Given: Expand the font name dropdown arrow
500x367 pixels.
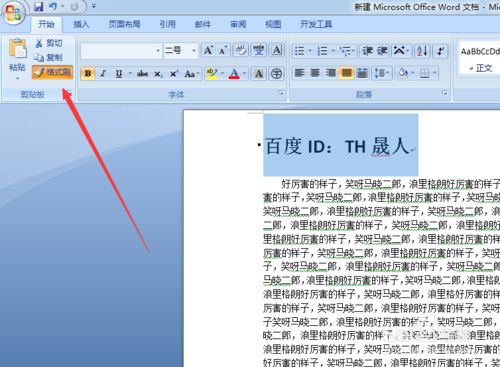Looking at the screenshot, I should (x=158, y=51).
